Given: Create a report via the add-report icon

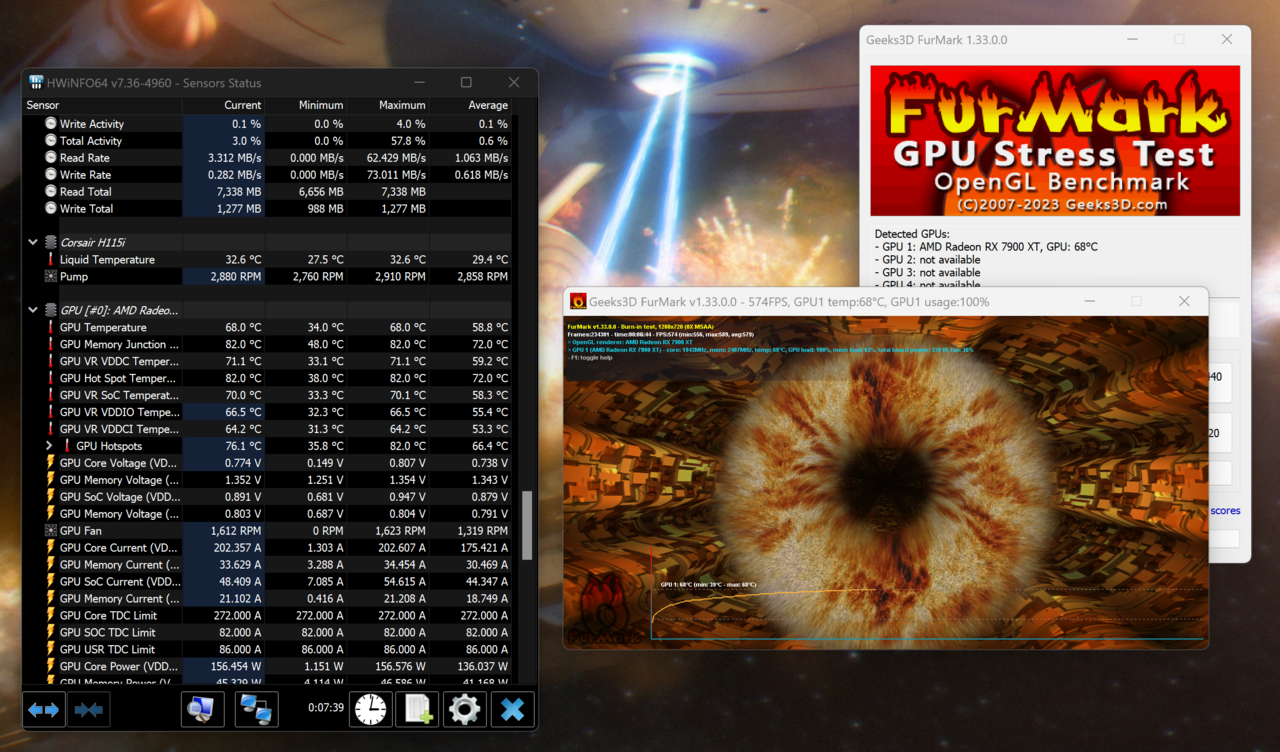Looking at the screenshot, I should pos(416,709).
